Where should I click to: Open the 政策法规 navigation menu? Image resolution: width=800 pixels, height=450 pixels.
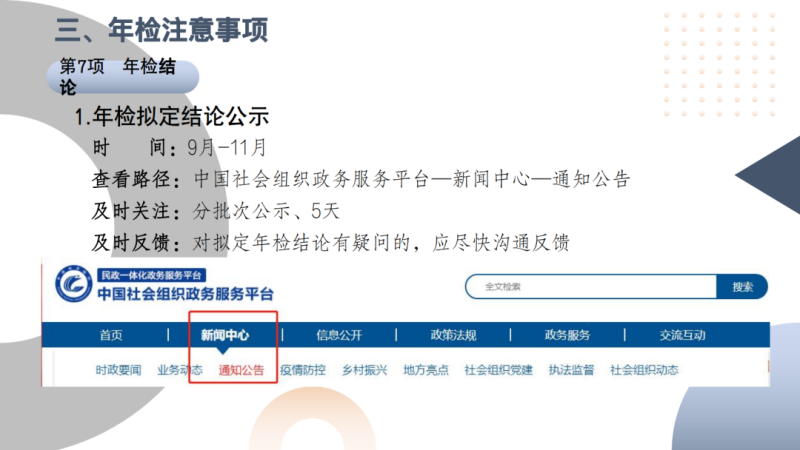(453, 335)
